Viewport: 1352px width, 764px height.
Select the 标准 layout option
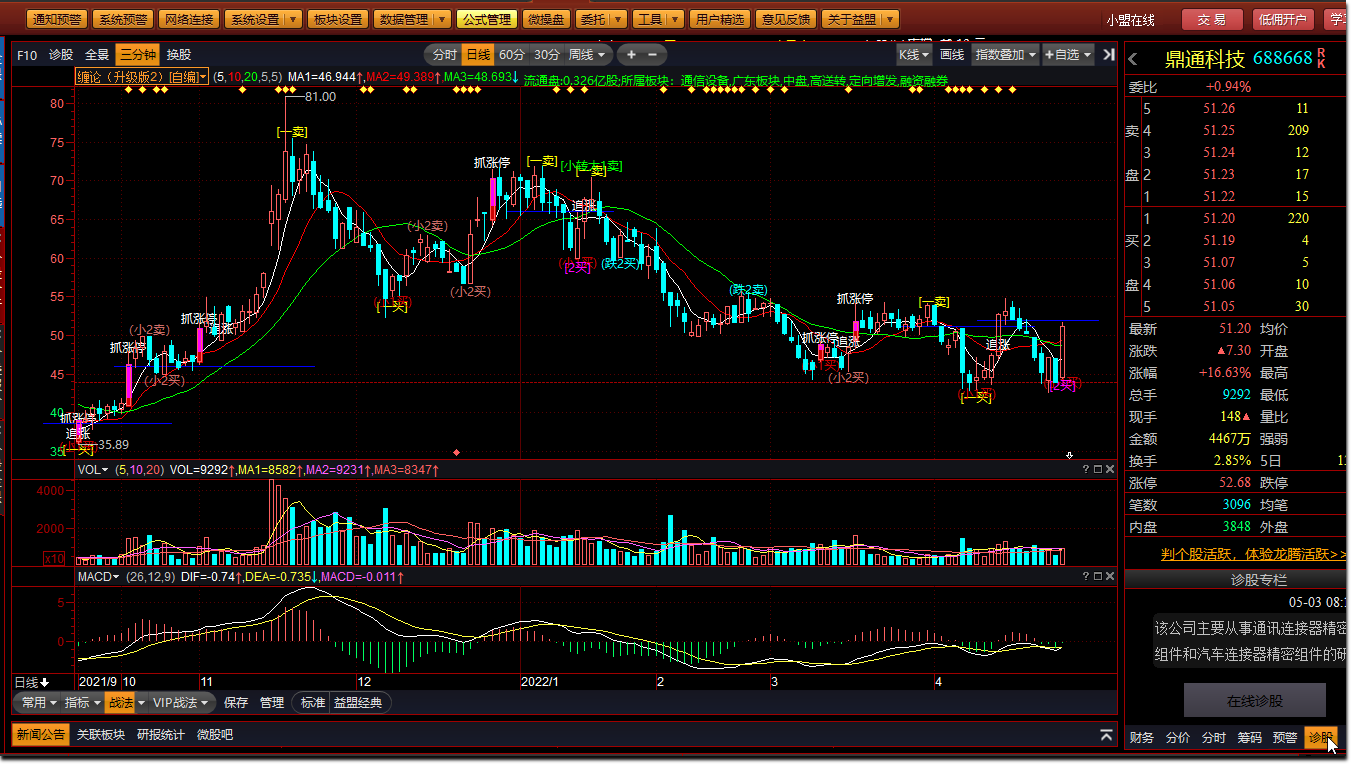click(313, 703)
